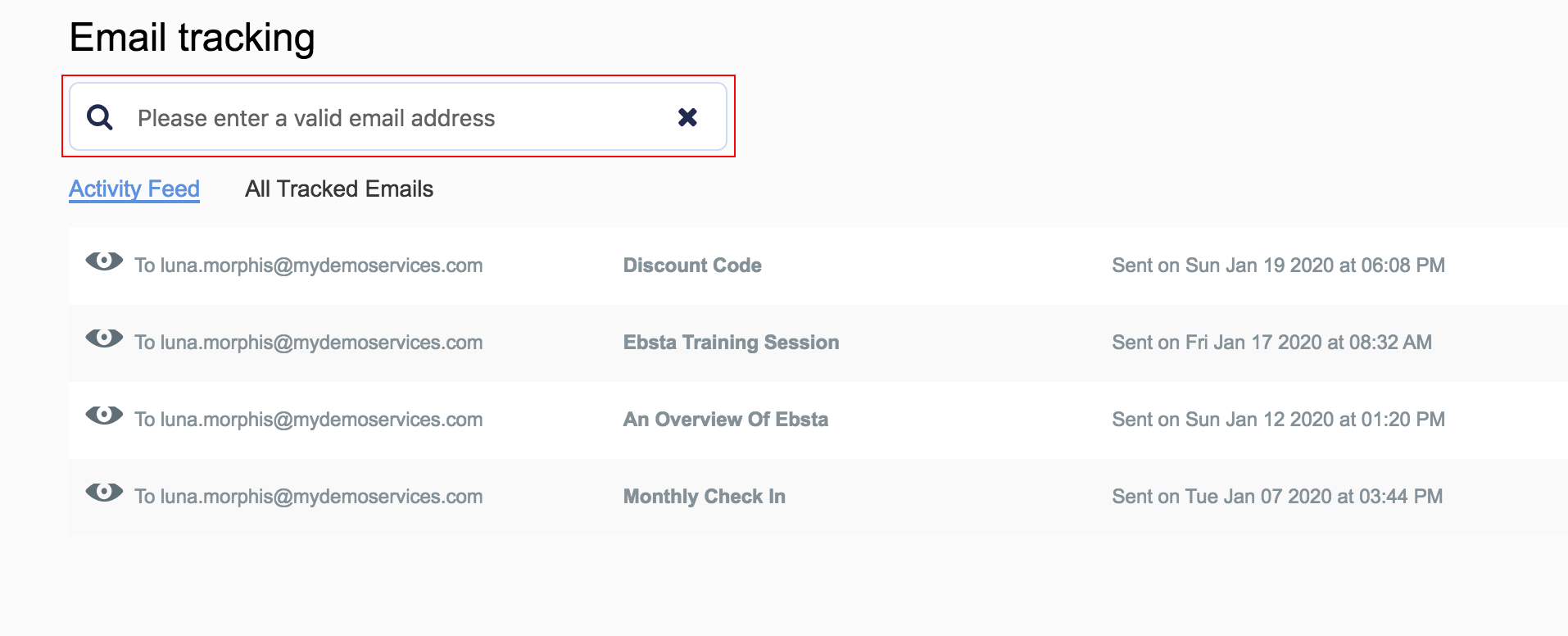
Task: Click the magnifying glass search icon
Action: click(100, 117)
